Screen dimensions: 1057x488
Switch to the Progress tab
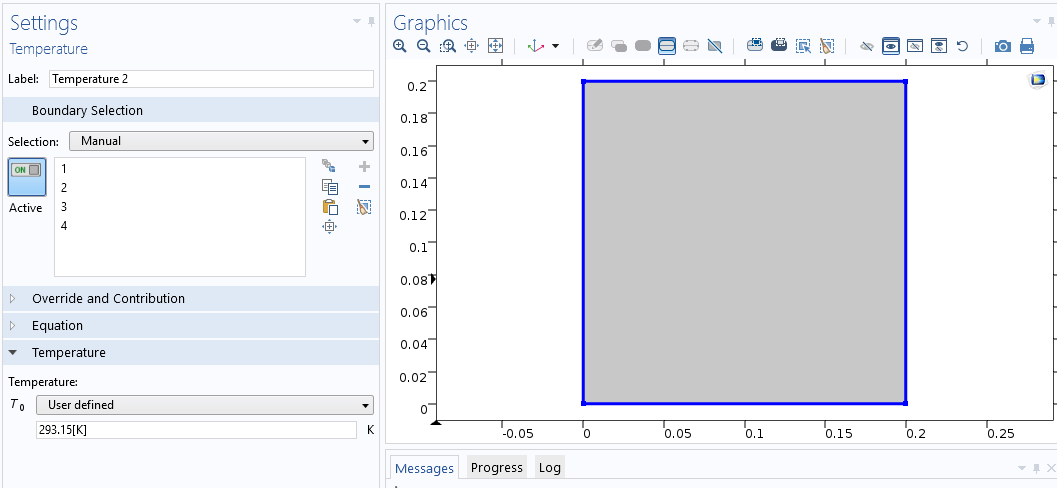496,468
